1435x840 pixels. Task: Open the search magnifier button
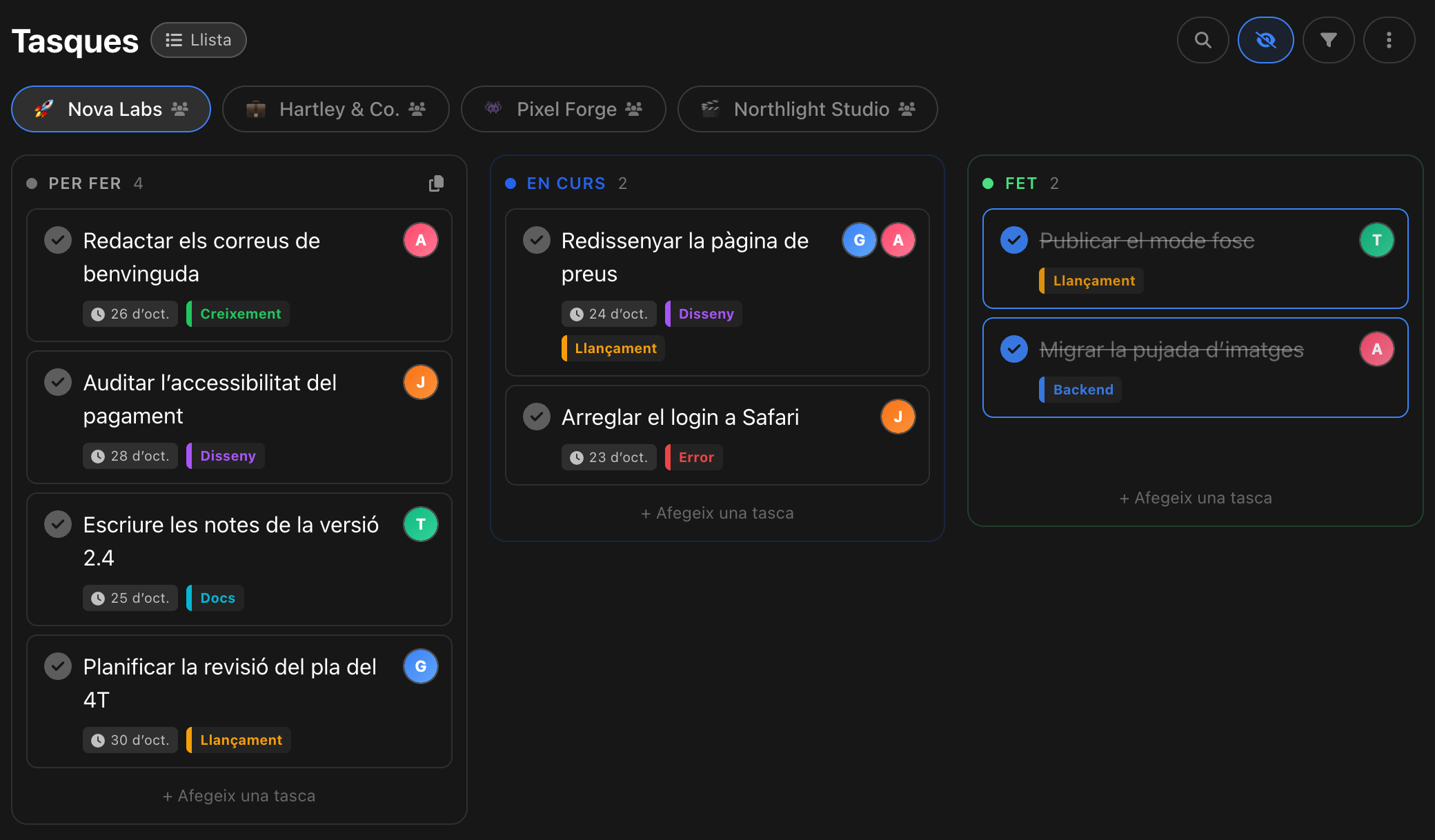click(1203, 40)
